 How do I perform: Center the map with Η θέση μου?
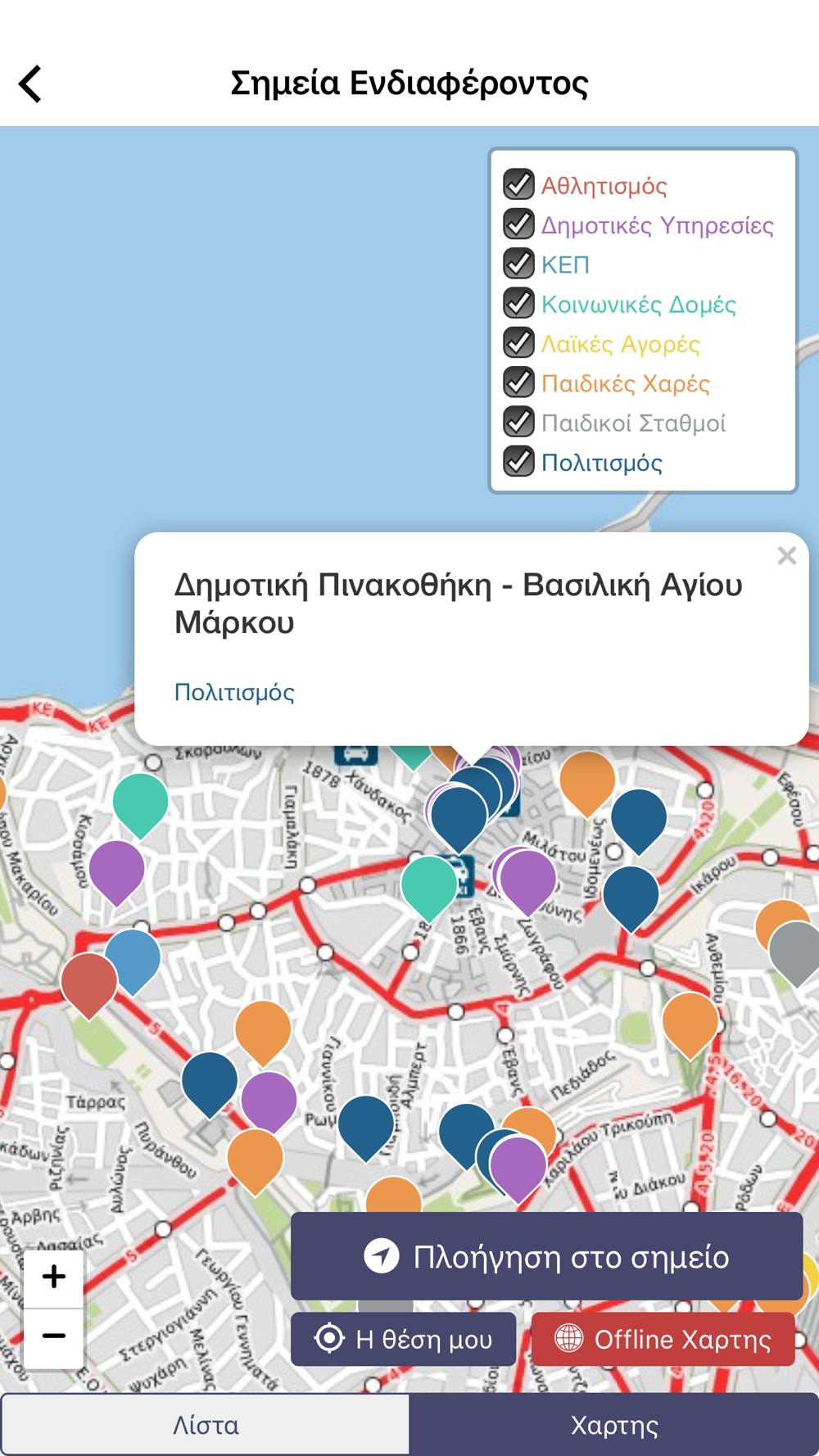pos(403,1339)
